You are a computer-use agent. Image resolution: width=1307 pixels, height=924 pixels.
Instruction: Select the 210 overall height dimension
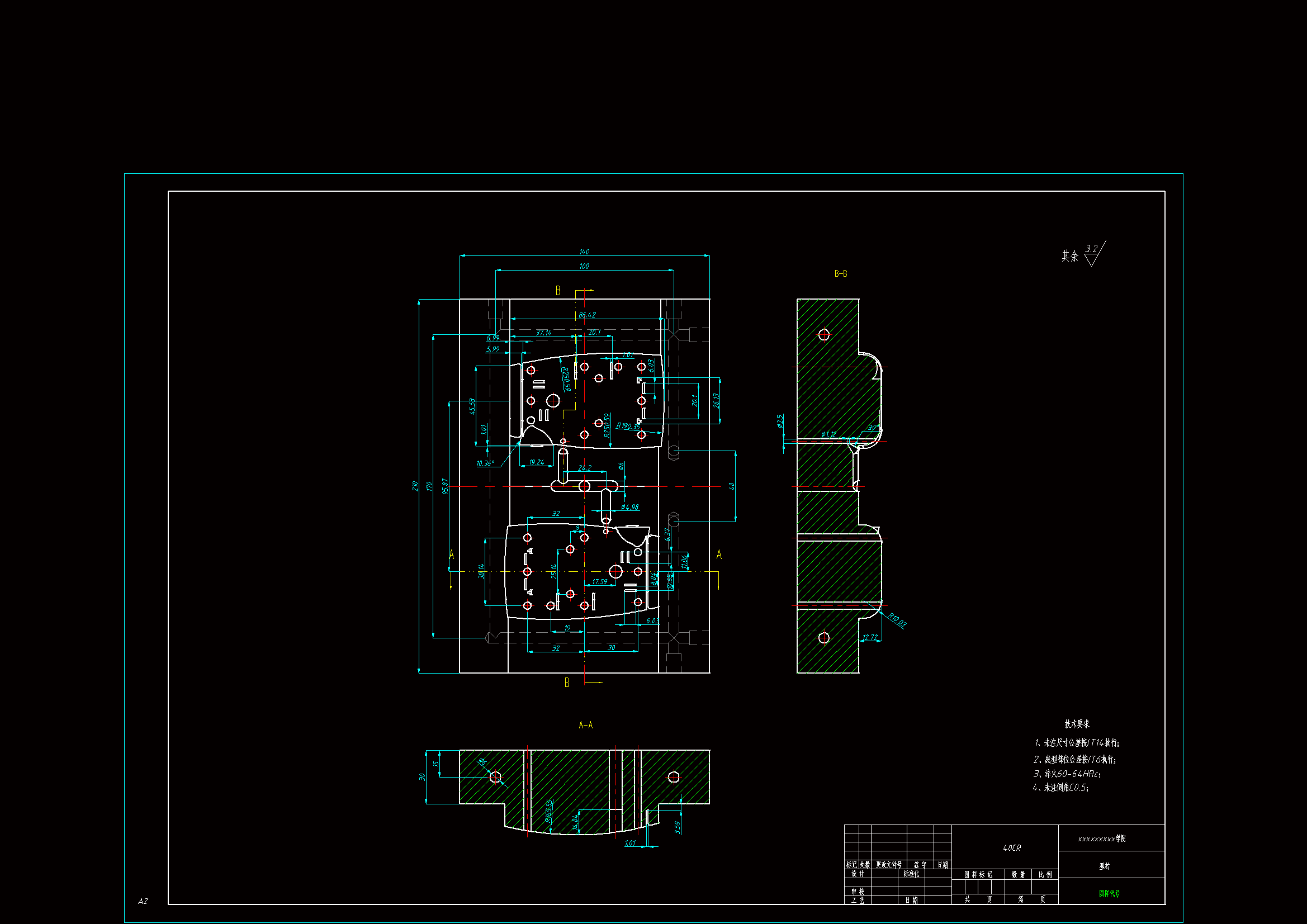pos(415,486)
